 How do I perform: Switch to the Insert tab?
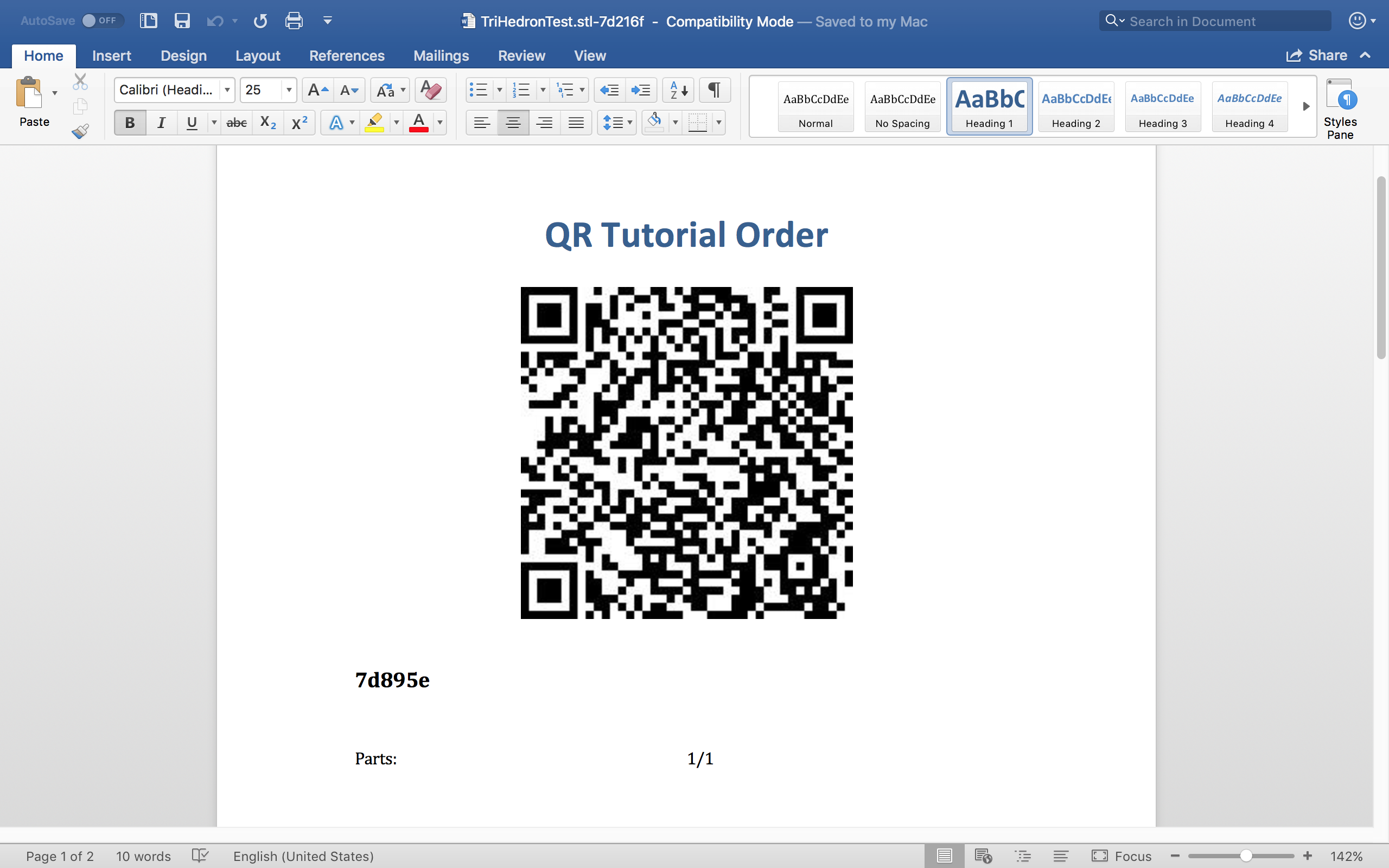(111, 56)
